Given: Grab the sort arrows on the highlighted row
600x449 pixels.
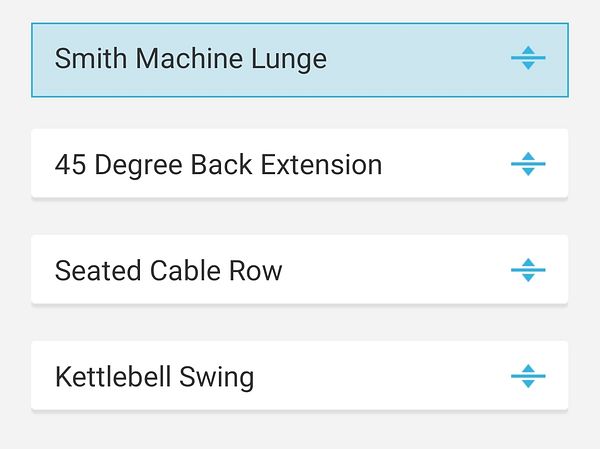Looking at the screenshot, I should 528,59.
